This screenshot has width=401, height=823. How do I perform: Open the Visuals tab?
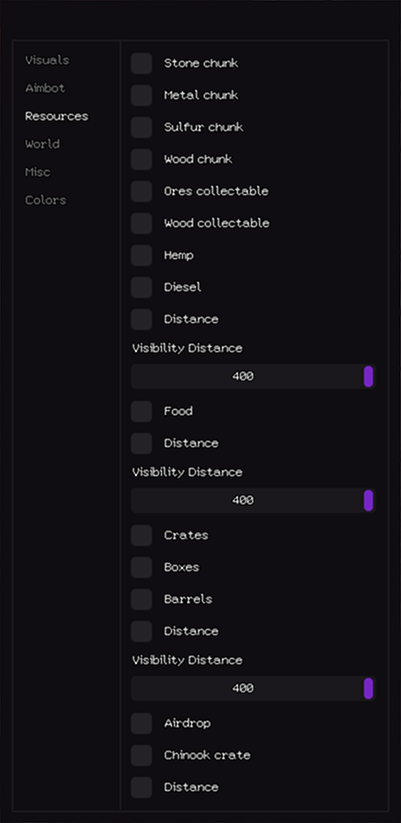pyautogui.click(x=47, y=60)
